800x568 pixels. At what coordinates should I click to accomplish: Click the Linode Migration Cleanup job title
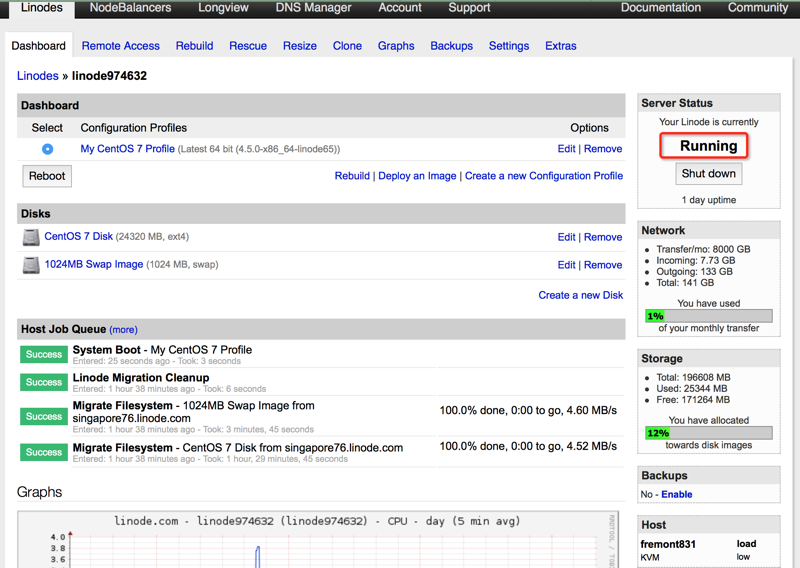(141, 378)
